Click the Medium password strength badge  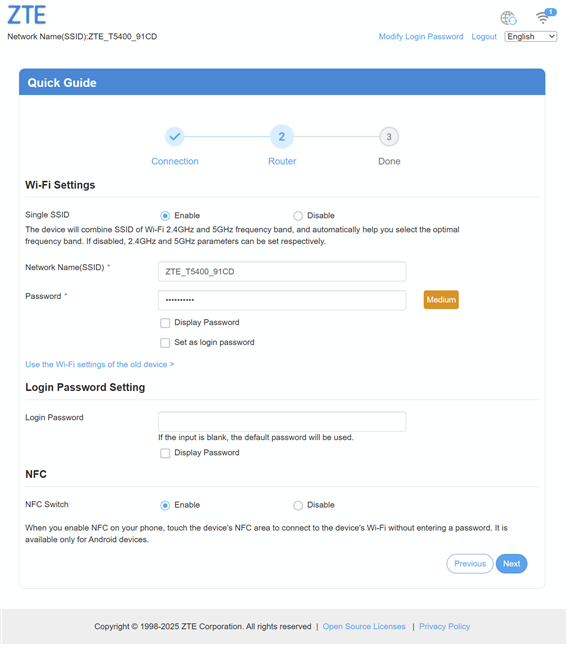(x=441, y=300)
